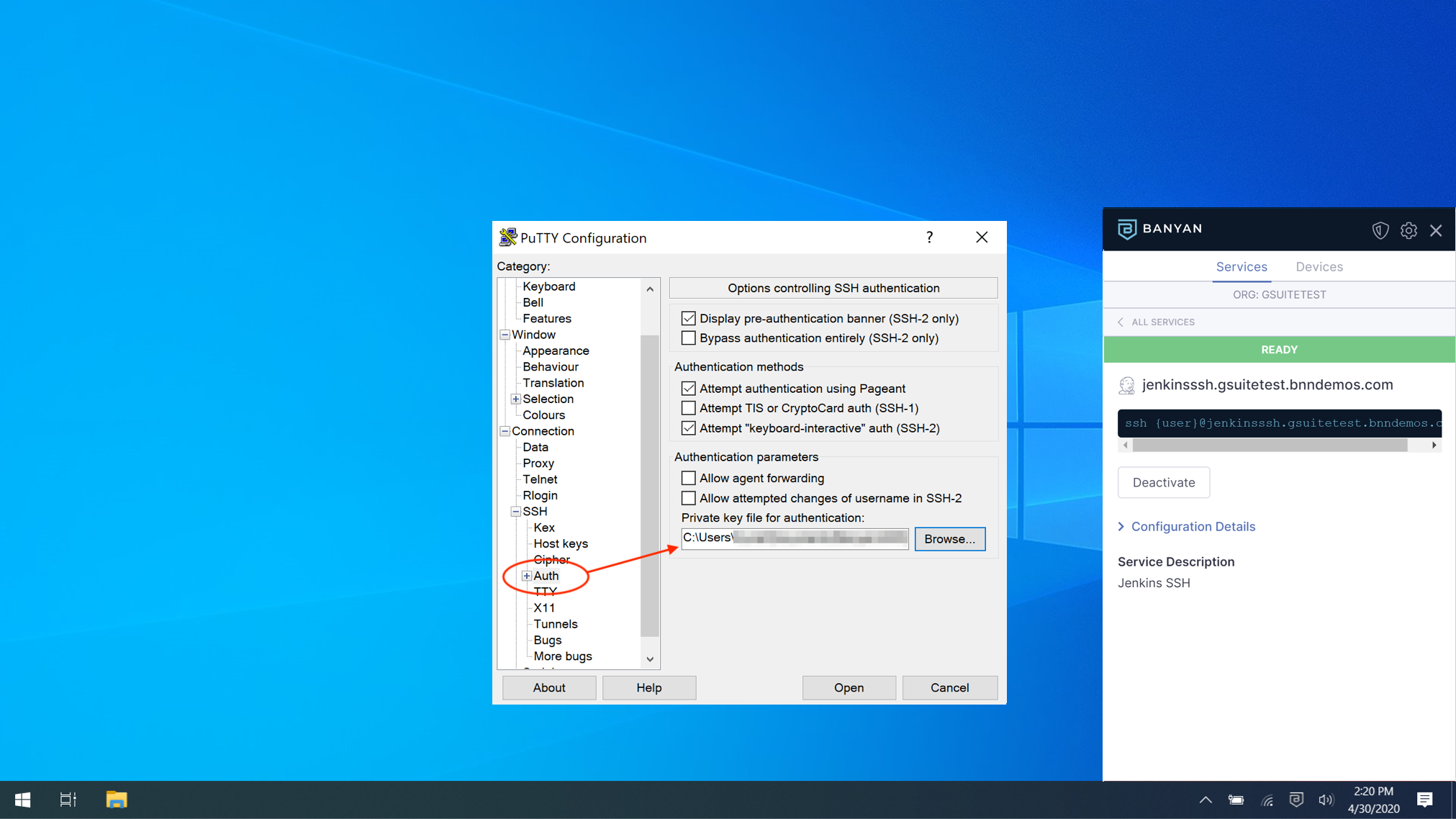Screen dimensions: 1456x819
Task: Select Host keys under SSH
Action: [x=560, y=543]
